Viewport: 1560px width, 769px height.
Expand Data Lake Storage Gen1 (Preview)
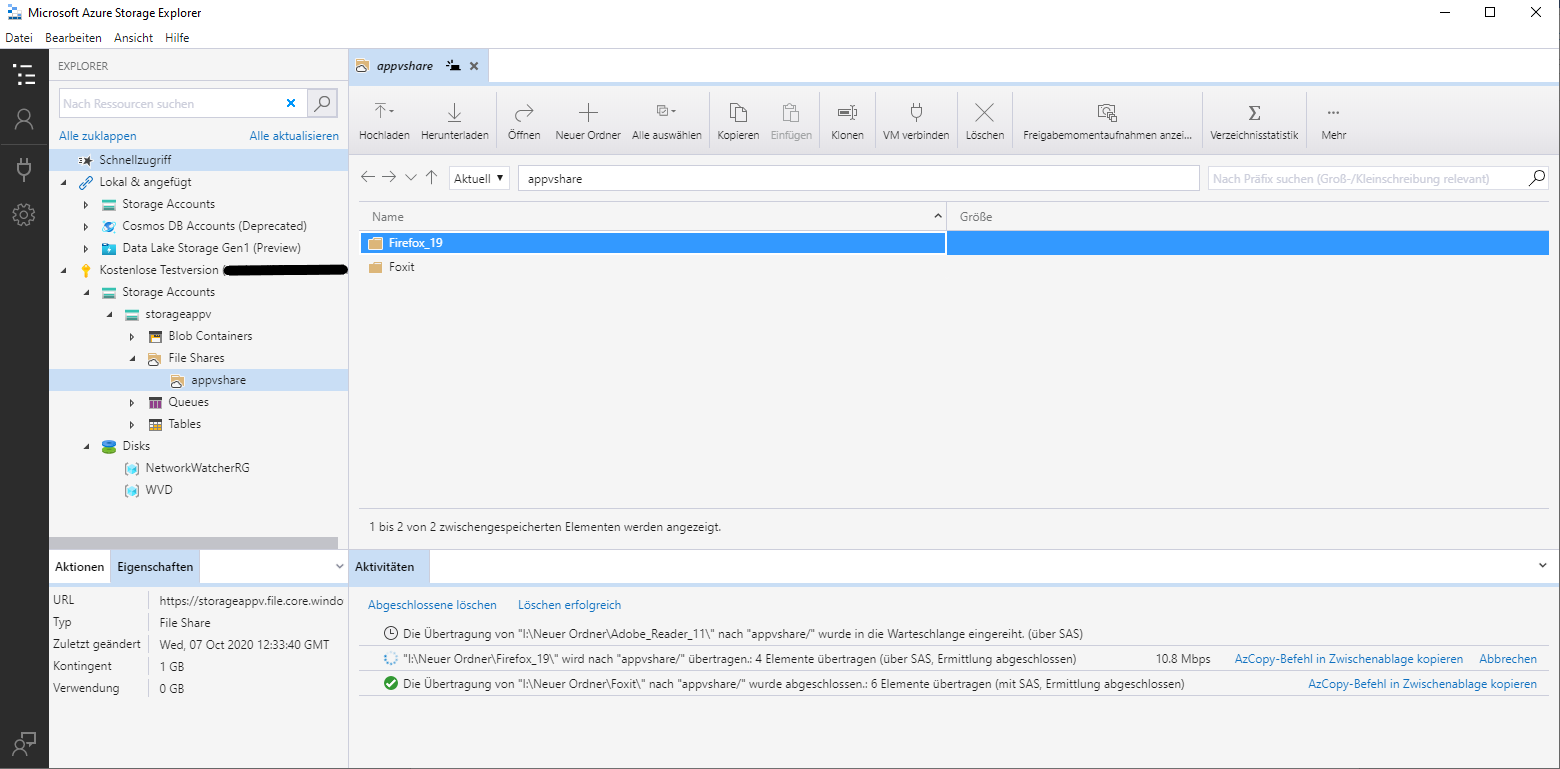(87, 248)
